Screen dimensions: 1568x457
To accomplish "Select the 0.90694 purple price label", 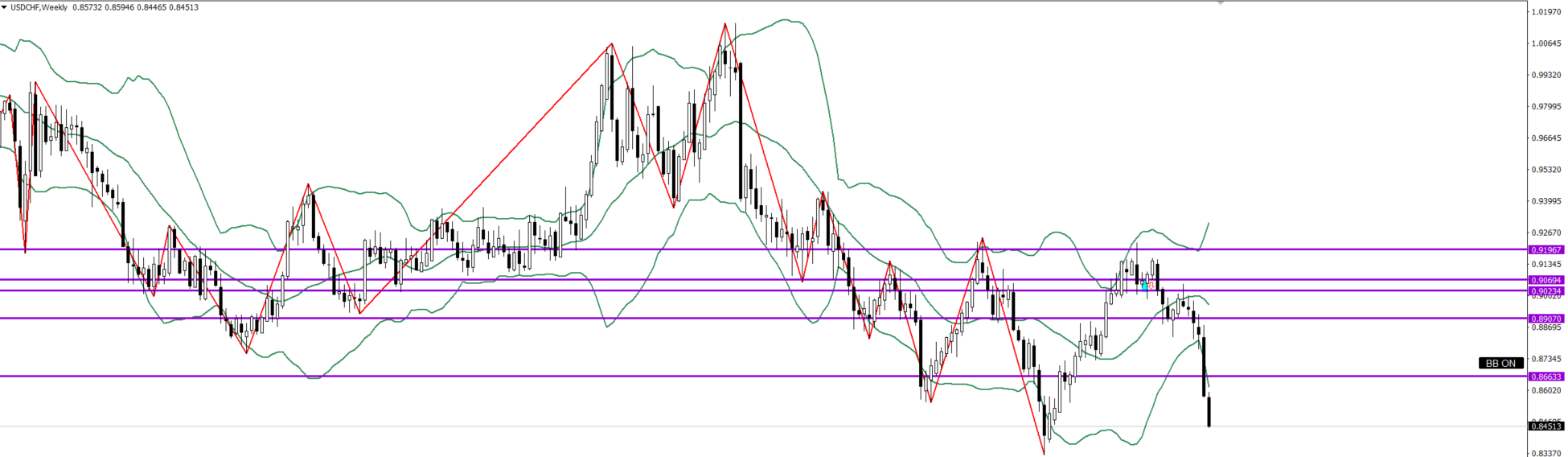I will [x=1546, y=280].
